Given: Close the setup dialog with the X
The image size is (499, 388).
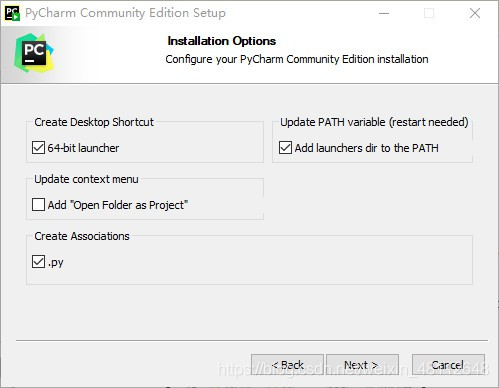Looking at the screenshot, I should pos(475,13).
